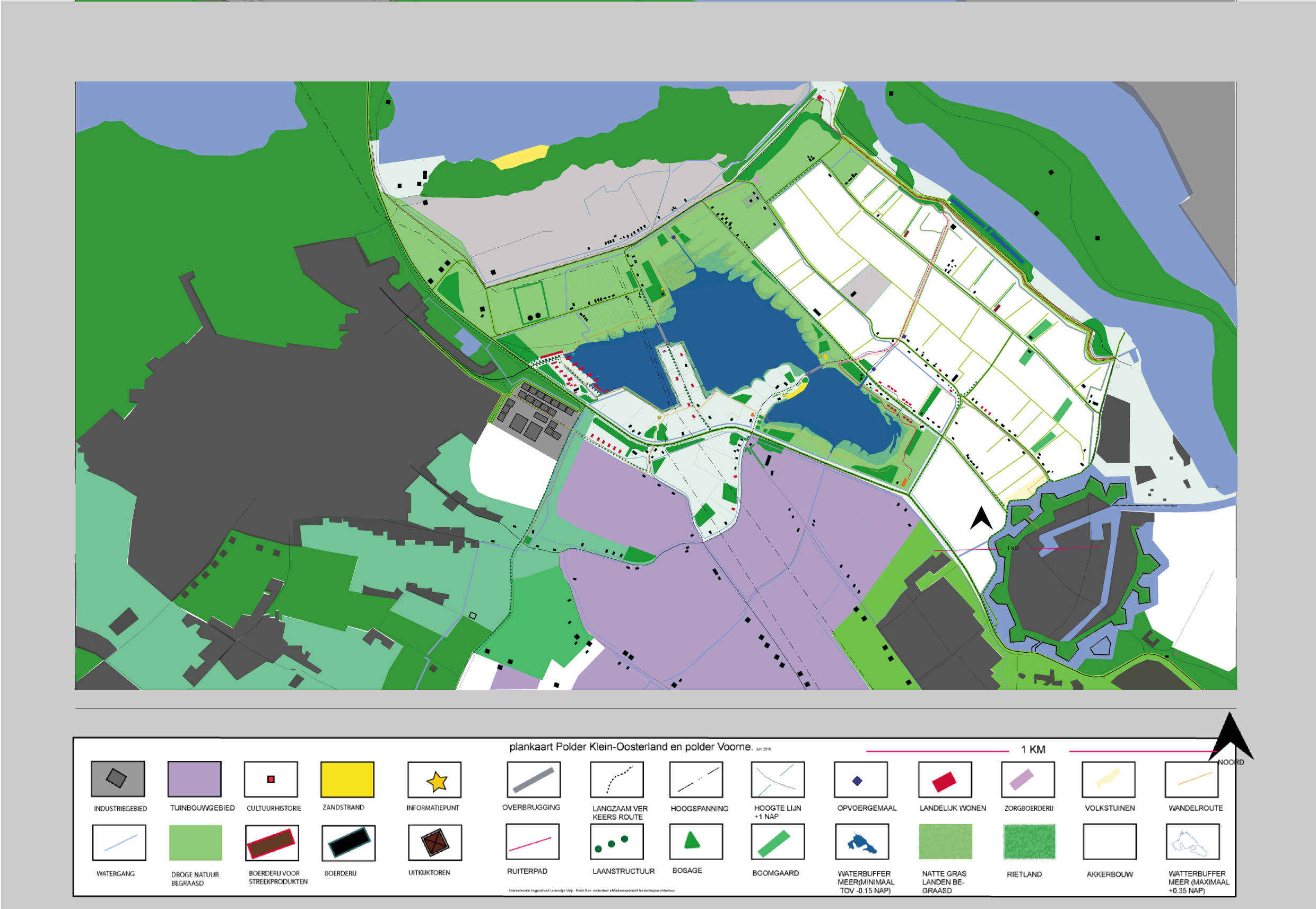Select the Laanstructuur three-dots icon
Viewport: 1316px width, 909px height.
(612, 844)
